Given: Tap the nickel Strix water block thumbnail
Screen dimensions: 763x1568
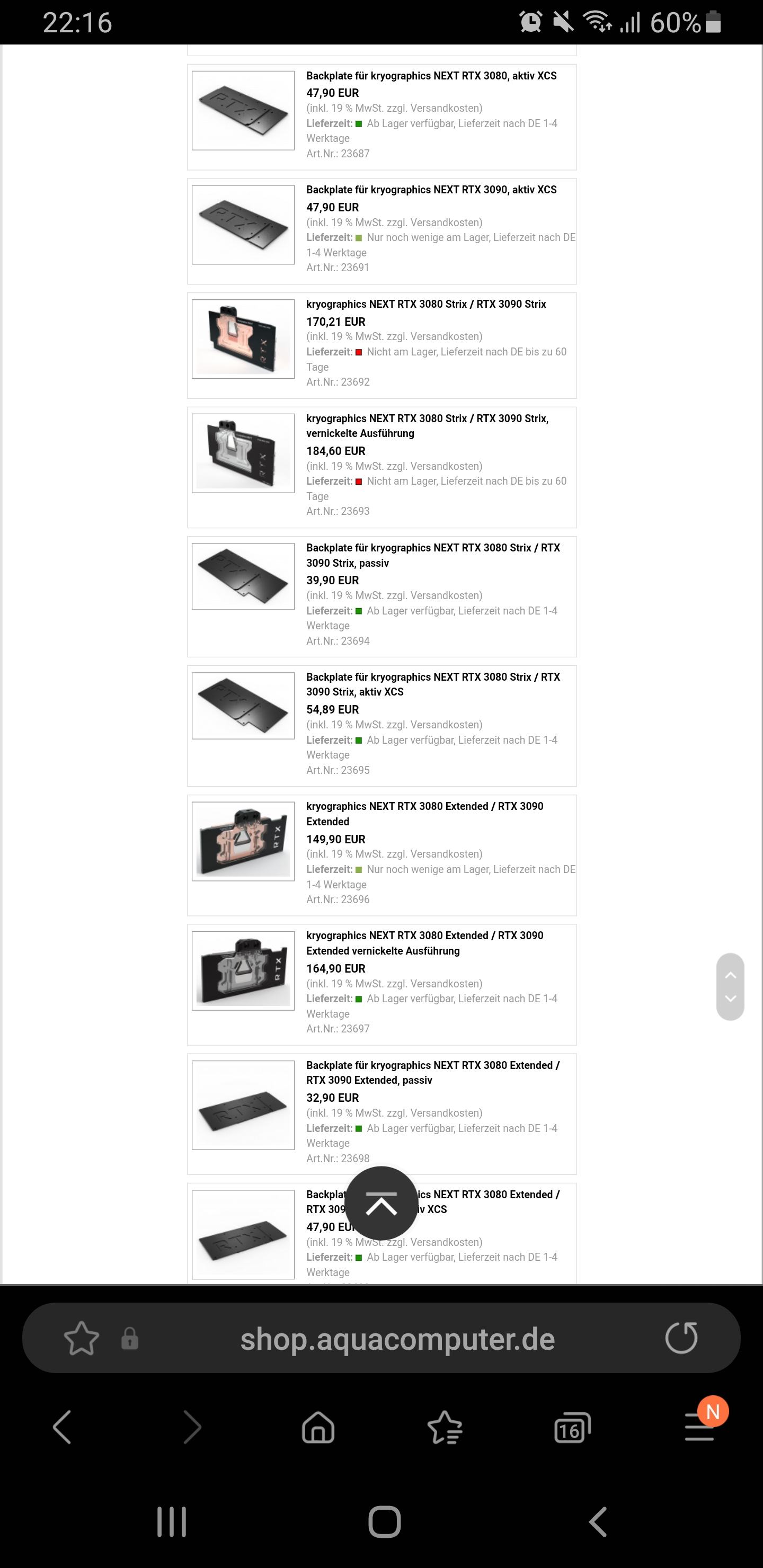Looking at the screenshot, I should coord(243,453).
